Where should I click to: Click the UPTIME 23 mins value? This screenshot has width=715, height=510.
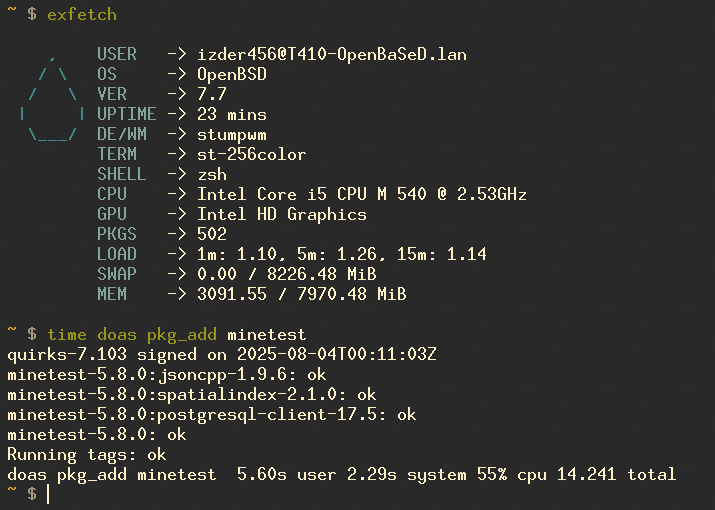232,114
